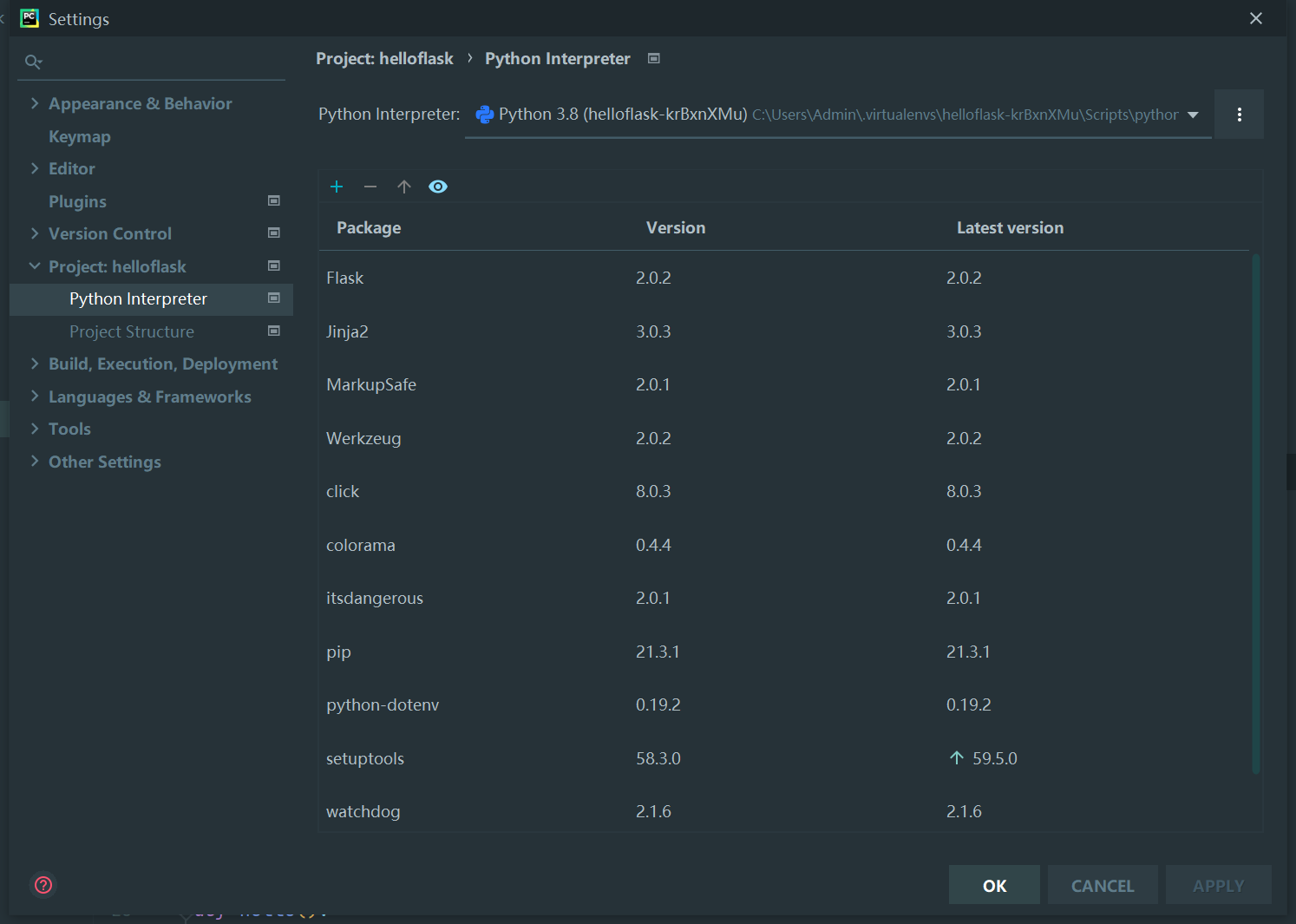Select Python Interpreter in settings tree

tap(151, 298)
